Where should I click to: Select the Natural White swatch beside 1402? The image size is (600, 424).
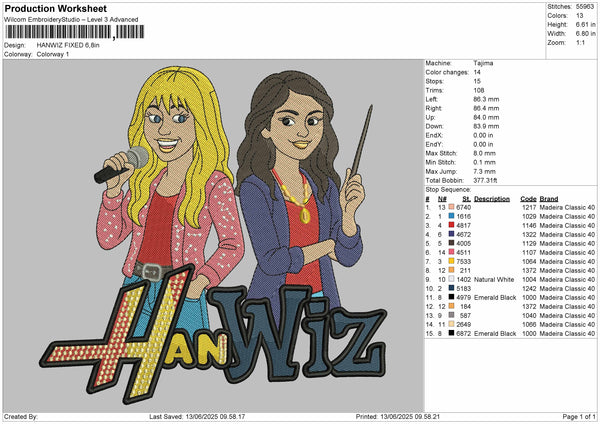[451, 279]
